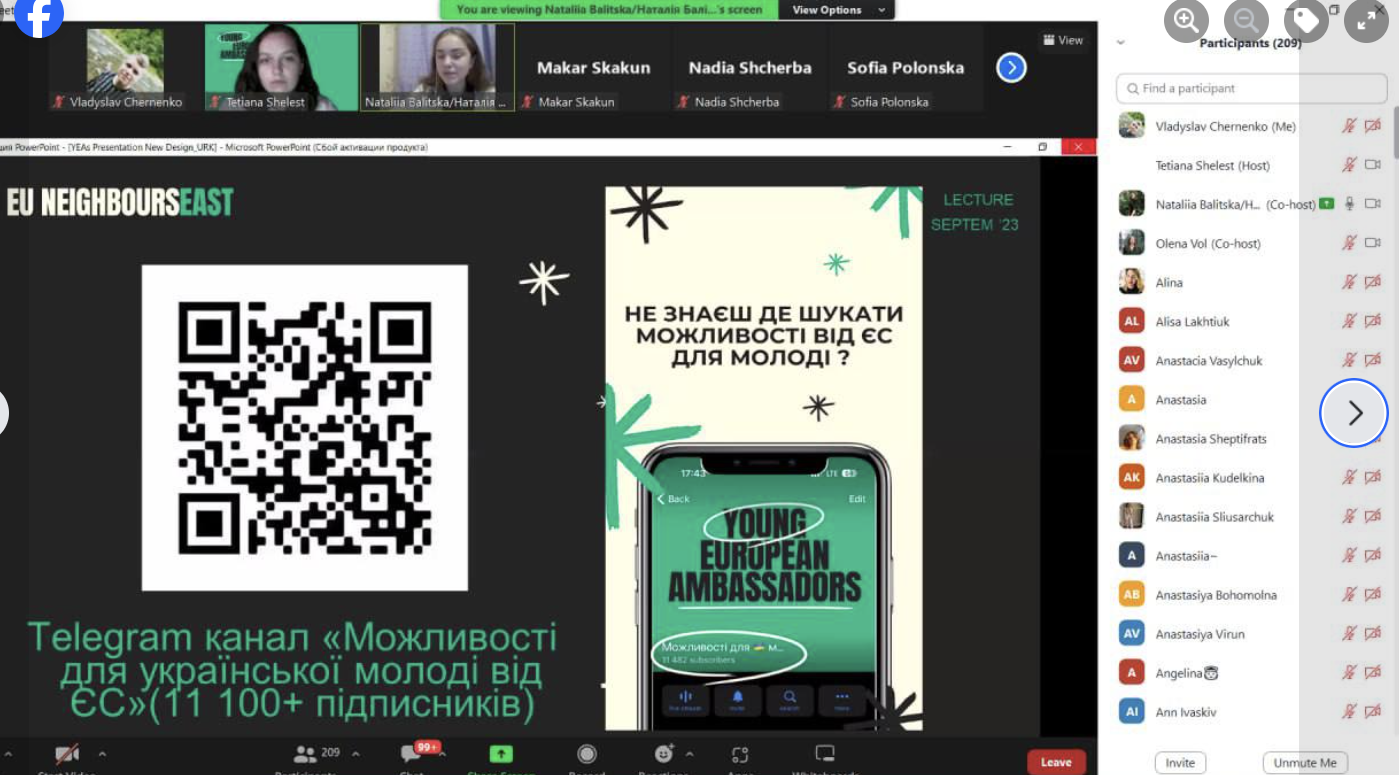Expand the caret next to Chat
The width and height of the screenshot is (1399, 775).
(442, 753)
